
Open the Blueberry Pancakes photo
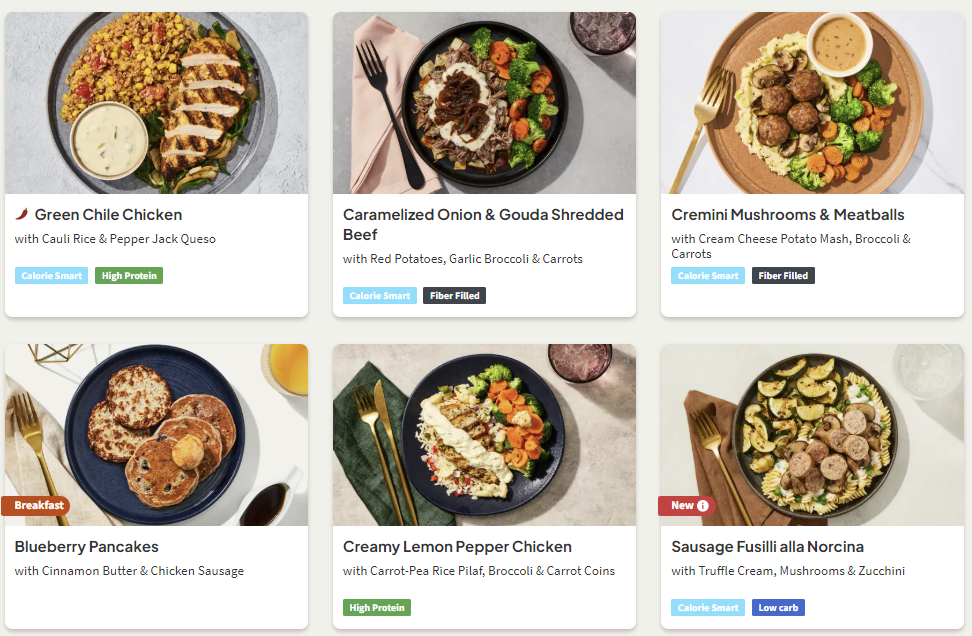pyautogui.click(x=156, y=435)
